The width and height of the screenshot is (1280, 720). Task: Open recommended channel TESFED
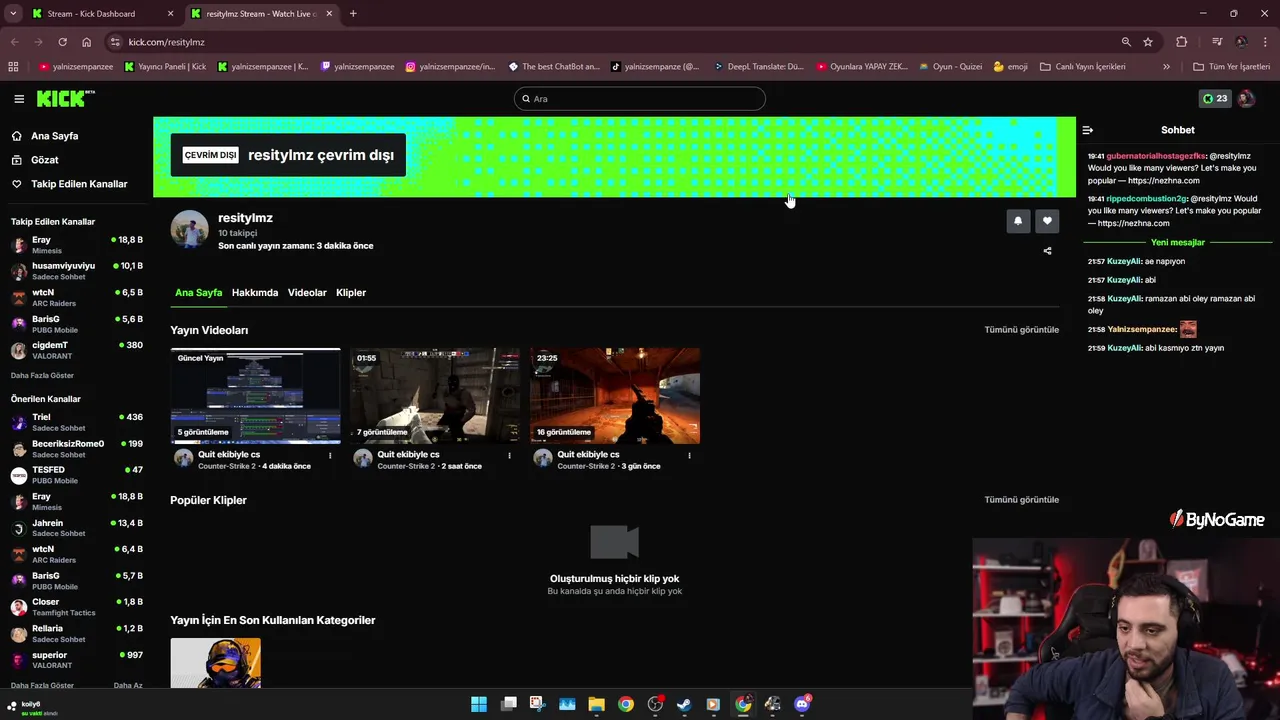click(77, 475)
